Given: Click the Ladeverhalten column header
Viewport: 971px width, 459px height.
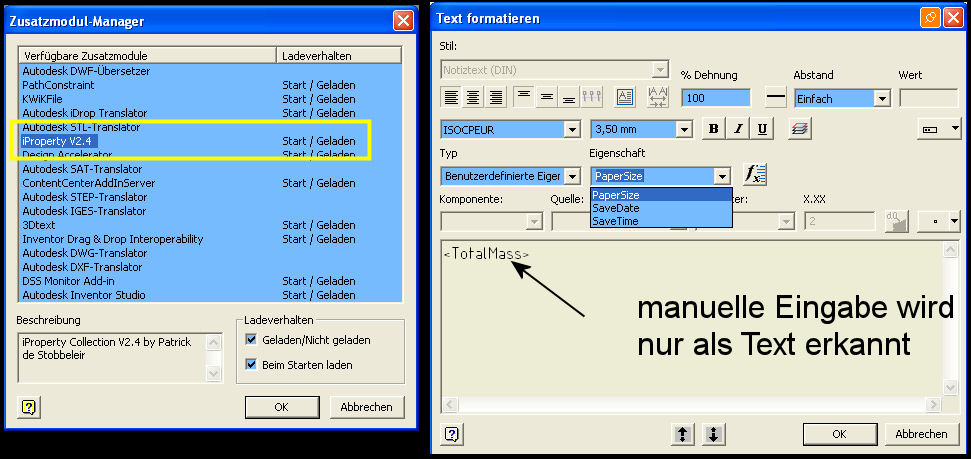Looking at the screenshot, I should (339, 56).
